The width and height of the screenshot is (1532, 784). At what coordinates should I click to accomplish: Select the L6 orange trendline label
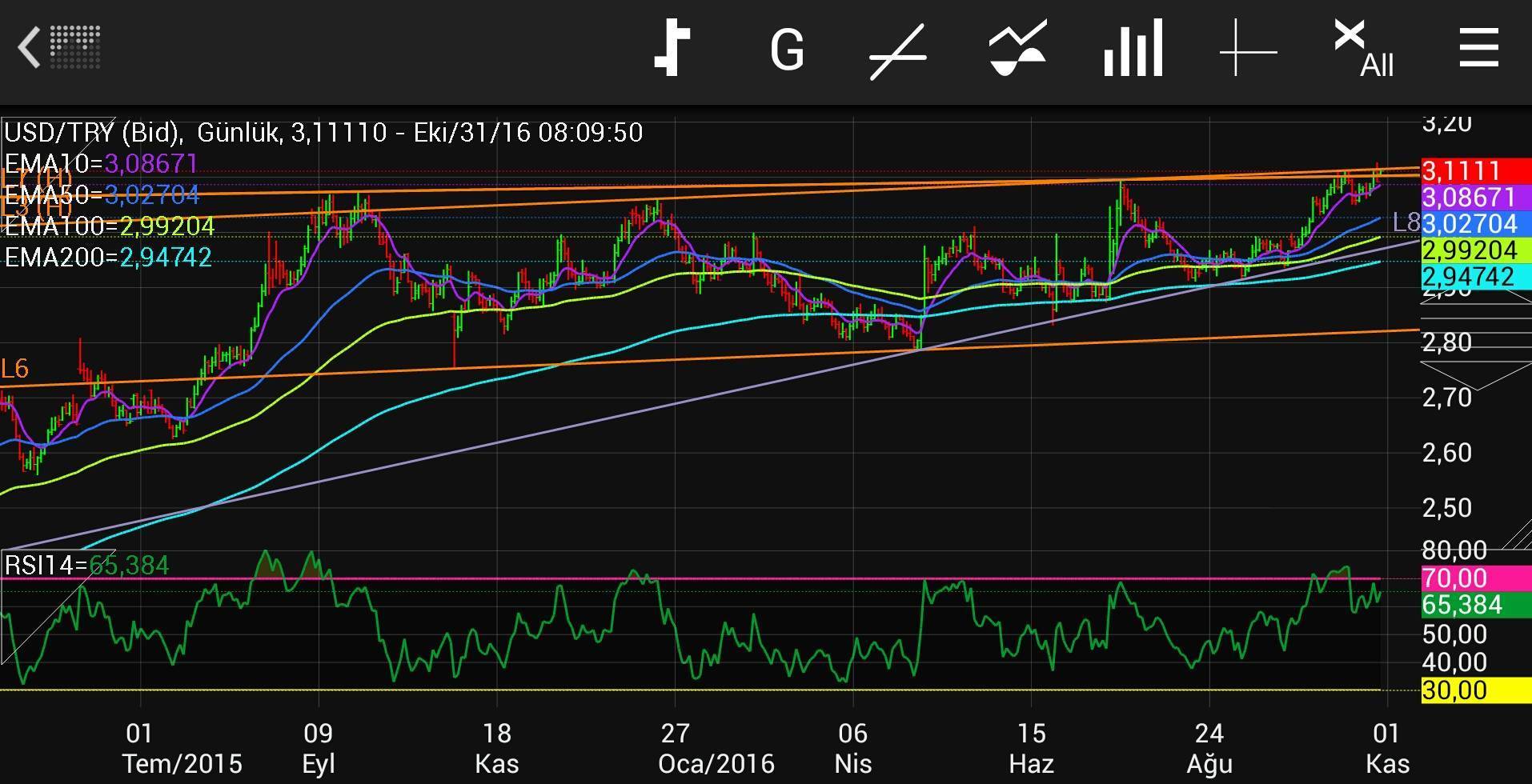pos(15,368)
